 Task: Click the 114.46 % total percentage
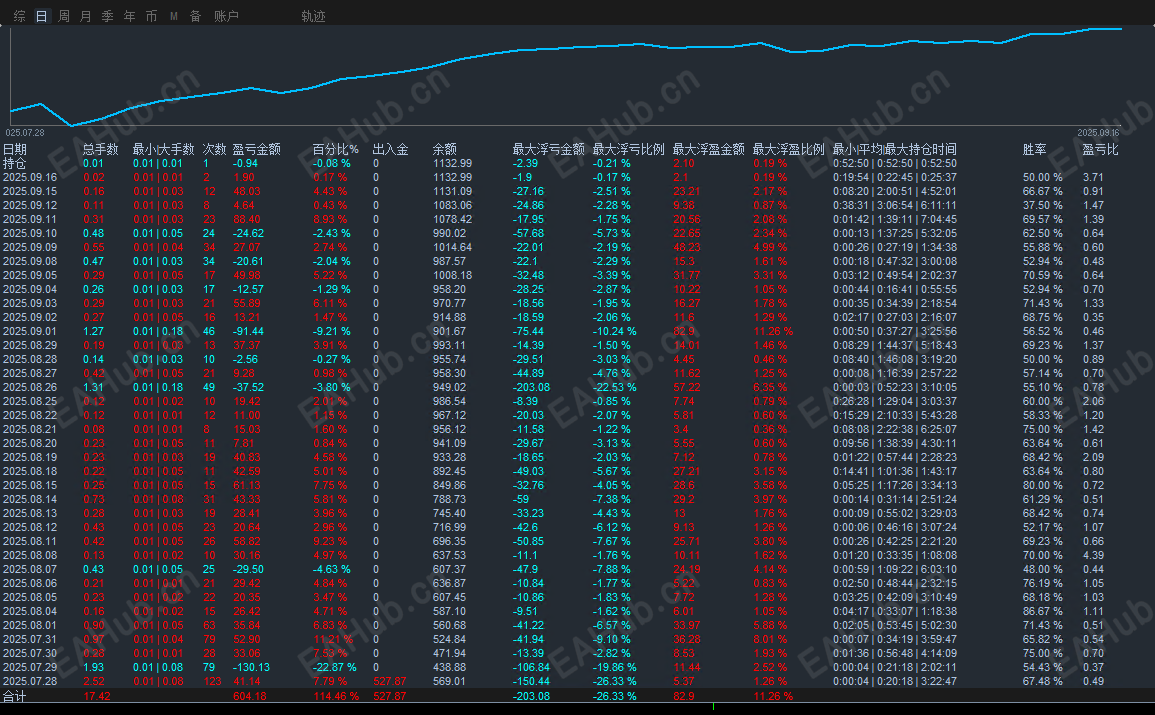(336, 696)
